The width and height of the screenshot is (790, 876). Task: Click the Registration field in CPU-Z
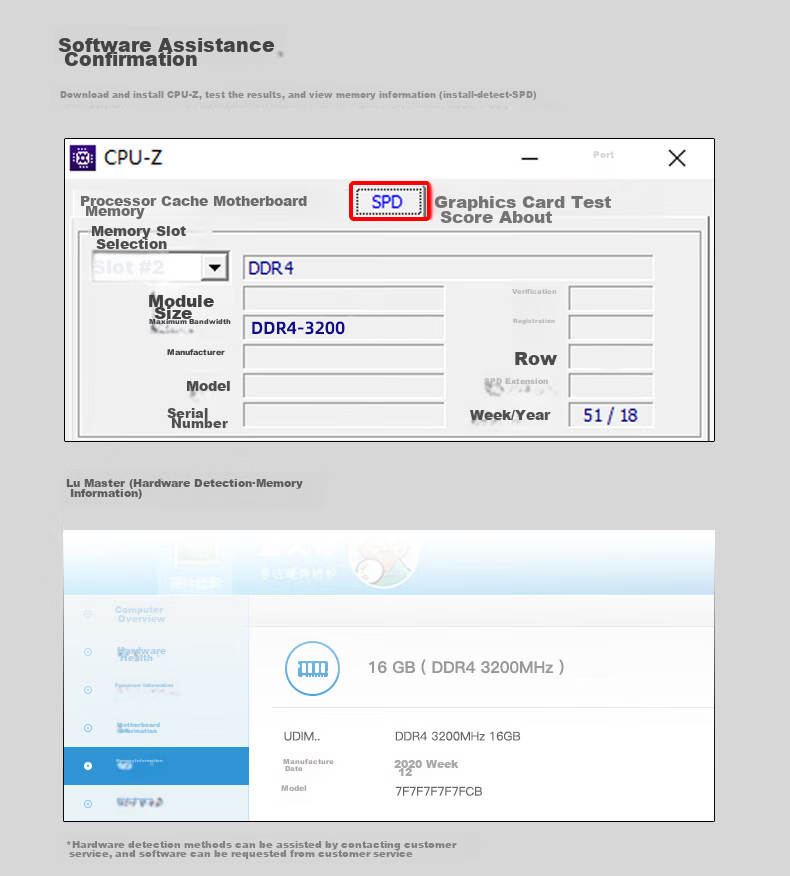611,327
